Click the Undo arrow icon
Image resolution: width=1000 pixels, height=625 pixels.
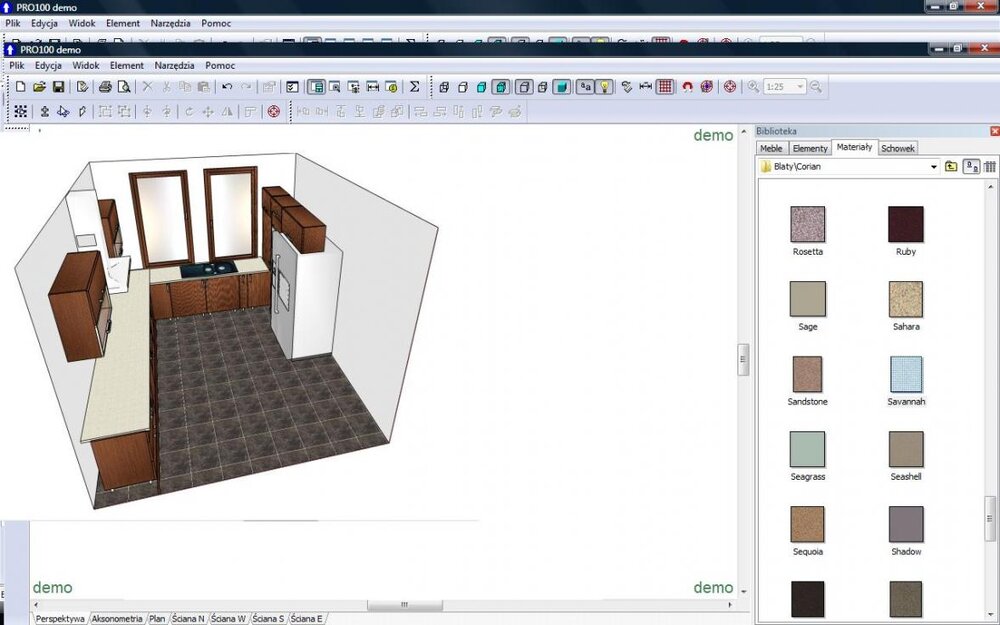(227, 87)
